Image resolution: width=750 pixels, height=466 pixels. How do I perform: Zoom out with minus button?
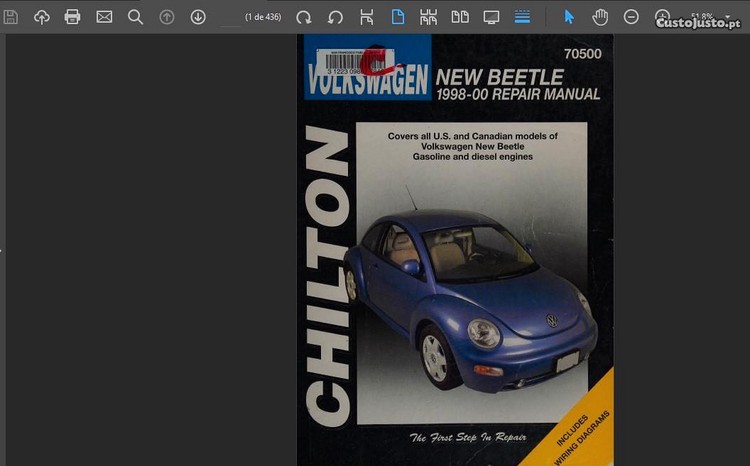coord(631,17)
